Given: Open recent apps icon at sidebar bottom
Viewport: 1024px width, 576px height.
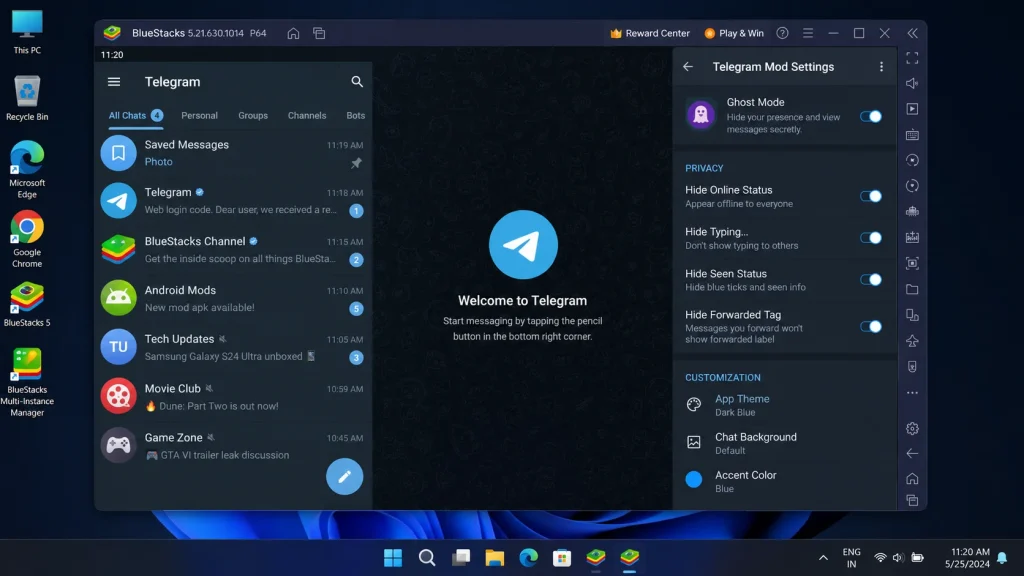Looking at the screenshot, I should click(x=912, y=500).
